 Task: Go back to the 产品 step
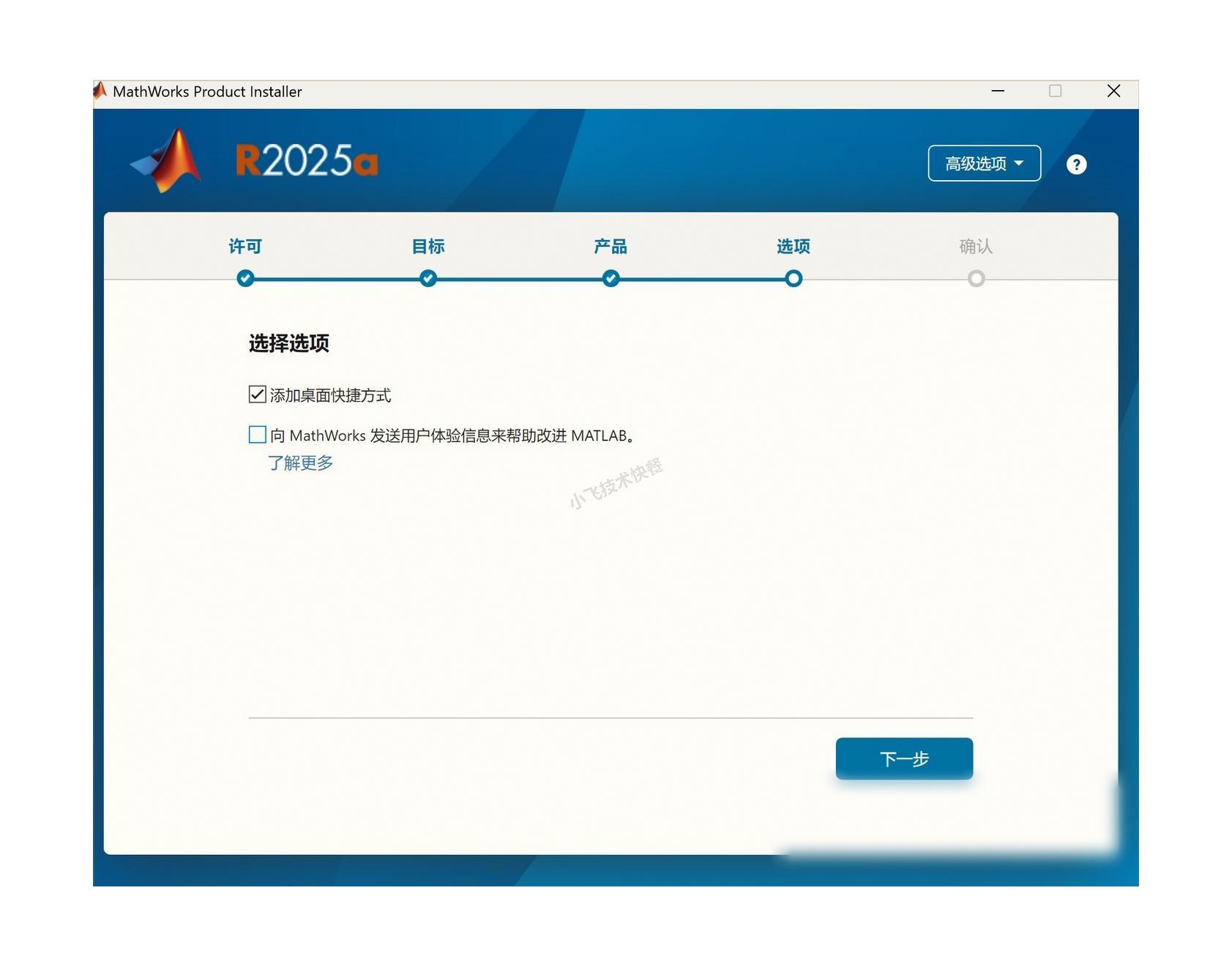point(611,246)
